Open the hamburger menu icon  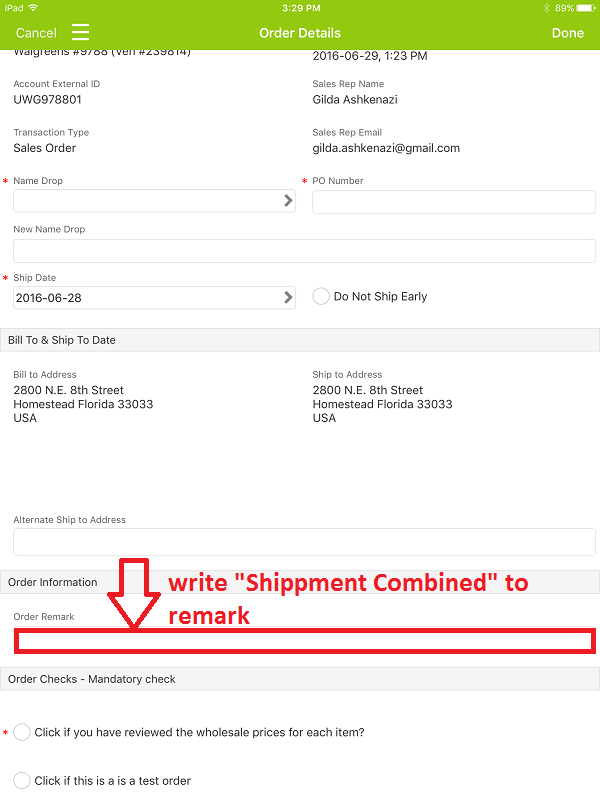click(80, 32)
